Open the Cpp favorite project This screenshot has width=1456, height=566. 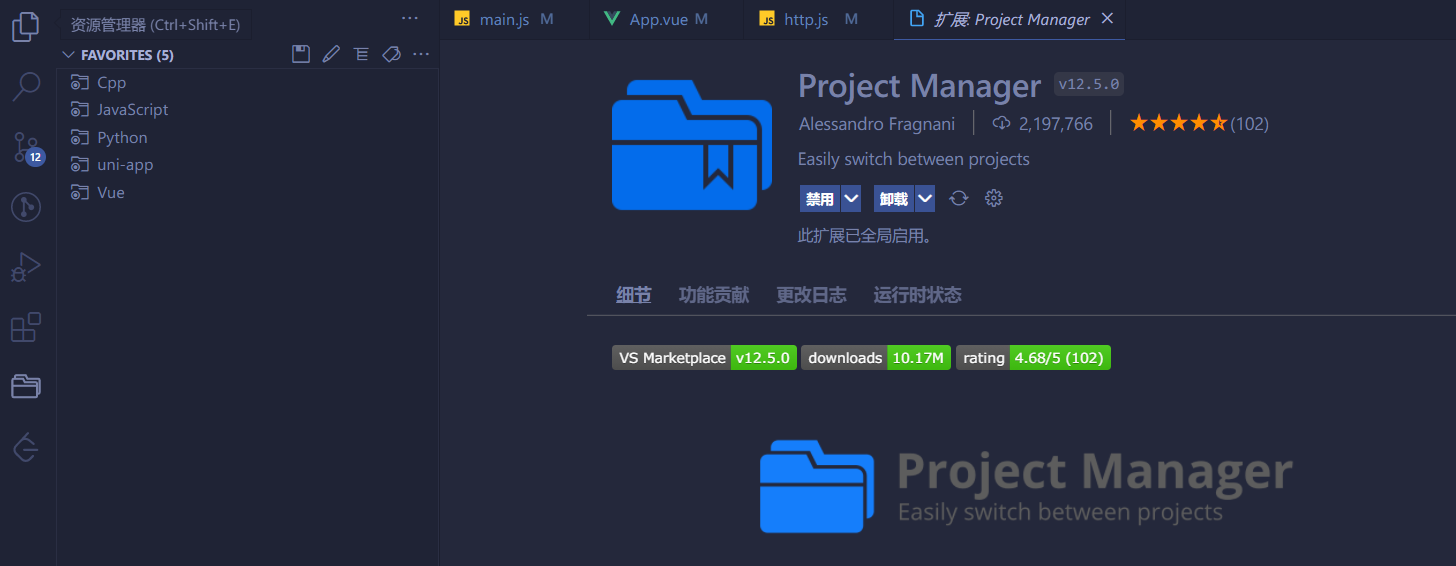(x=247, y=82)
